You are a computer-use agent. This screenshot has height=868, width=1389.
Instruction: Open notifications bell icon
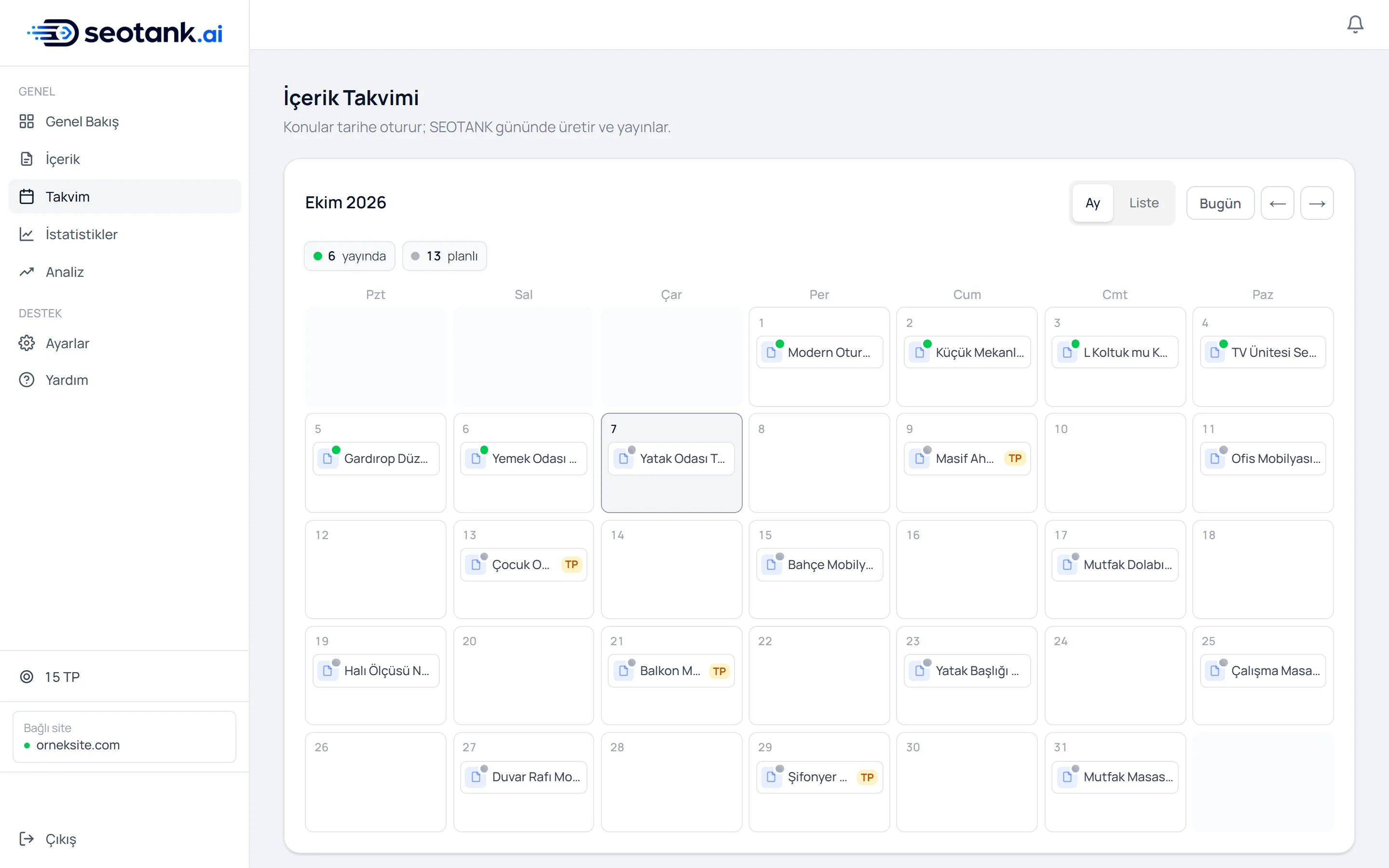pyautogui.click(x=1355, y=24)
